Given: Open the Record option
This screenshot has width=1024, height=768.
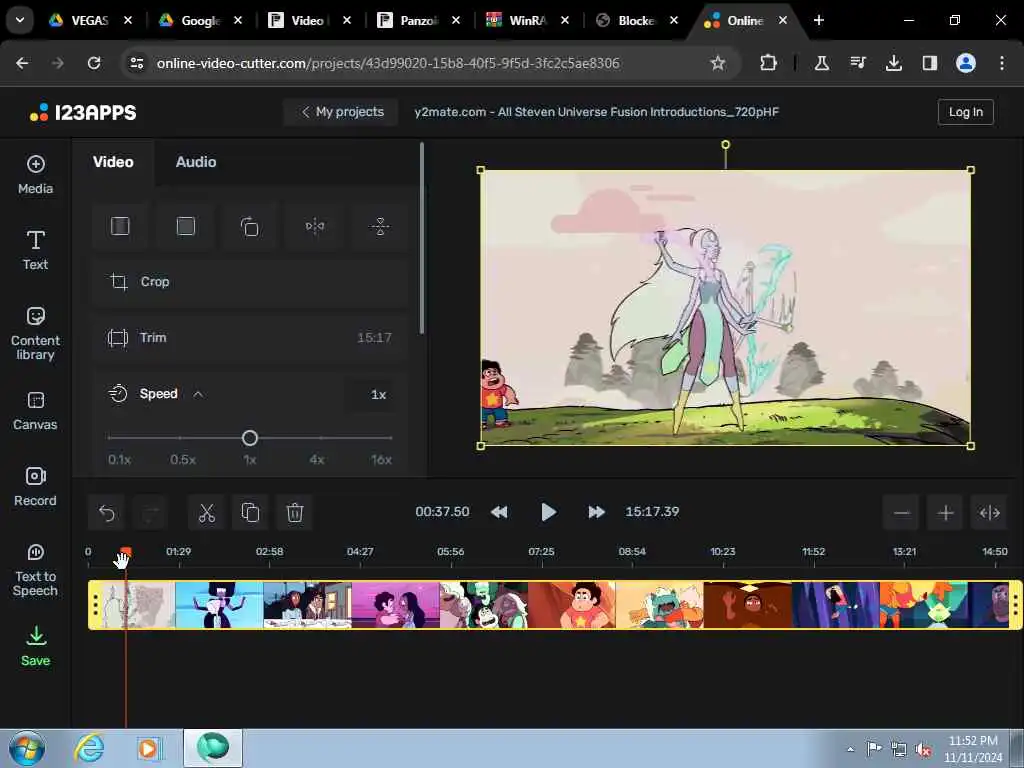Looking at the screenshot, I should (35, 487).
